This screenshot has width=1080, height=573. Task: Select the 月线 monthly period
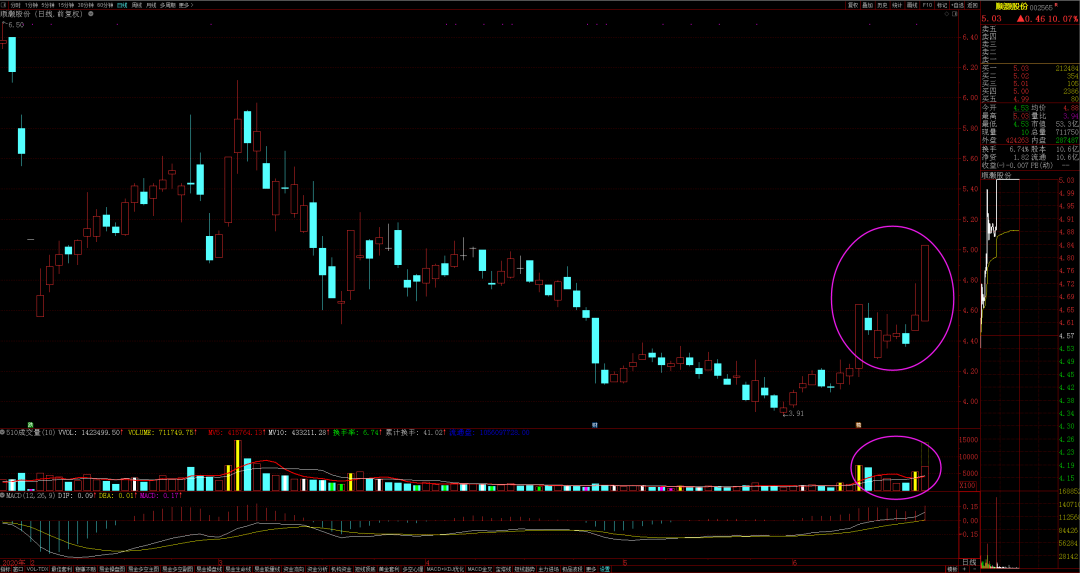pos(151,5)
